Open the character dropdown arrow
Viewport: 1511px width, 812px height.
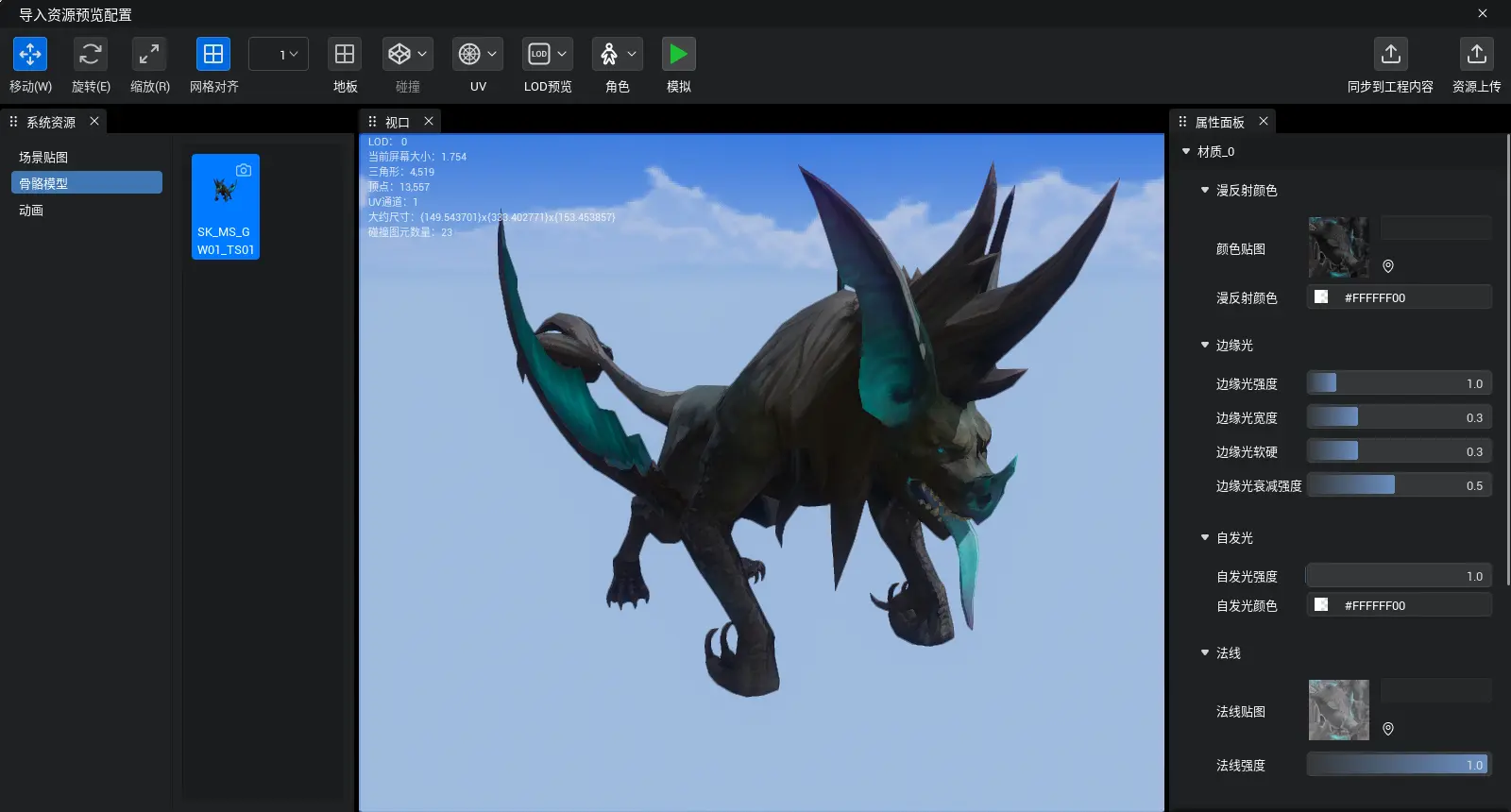pyautogui.click(x=632, y=54)
